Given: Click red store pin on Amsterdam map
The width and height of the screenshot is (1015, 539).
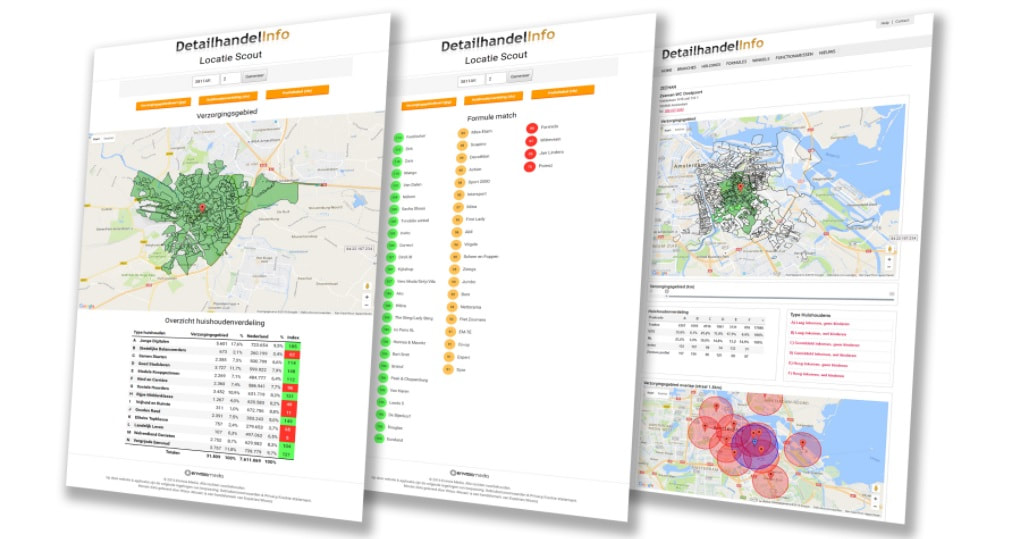Looking at the screenshot, I should 741,188.
